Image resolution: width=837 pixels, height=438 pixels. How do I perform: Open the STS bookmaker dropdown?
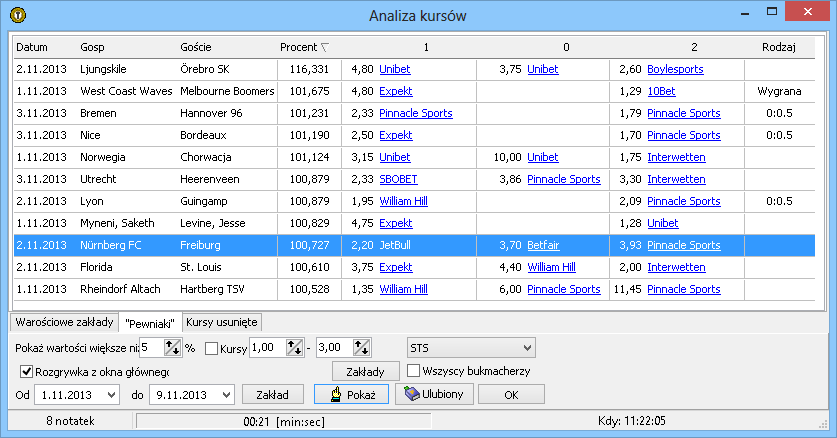point(528,348)
